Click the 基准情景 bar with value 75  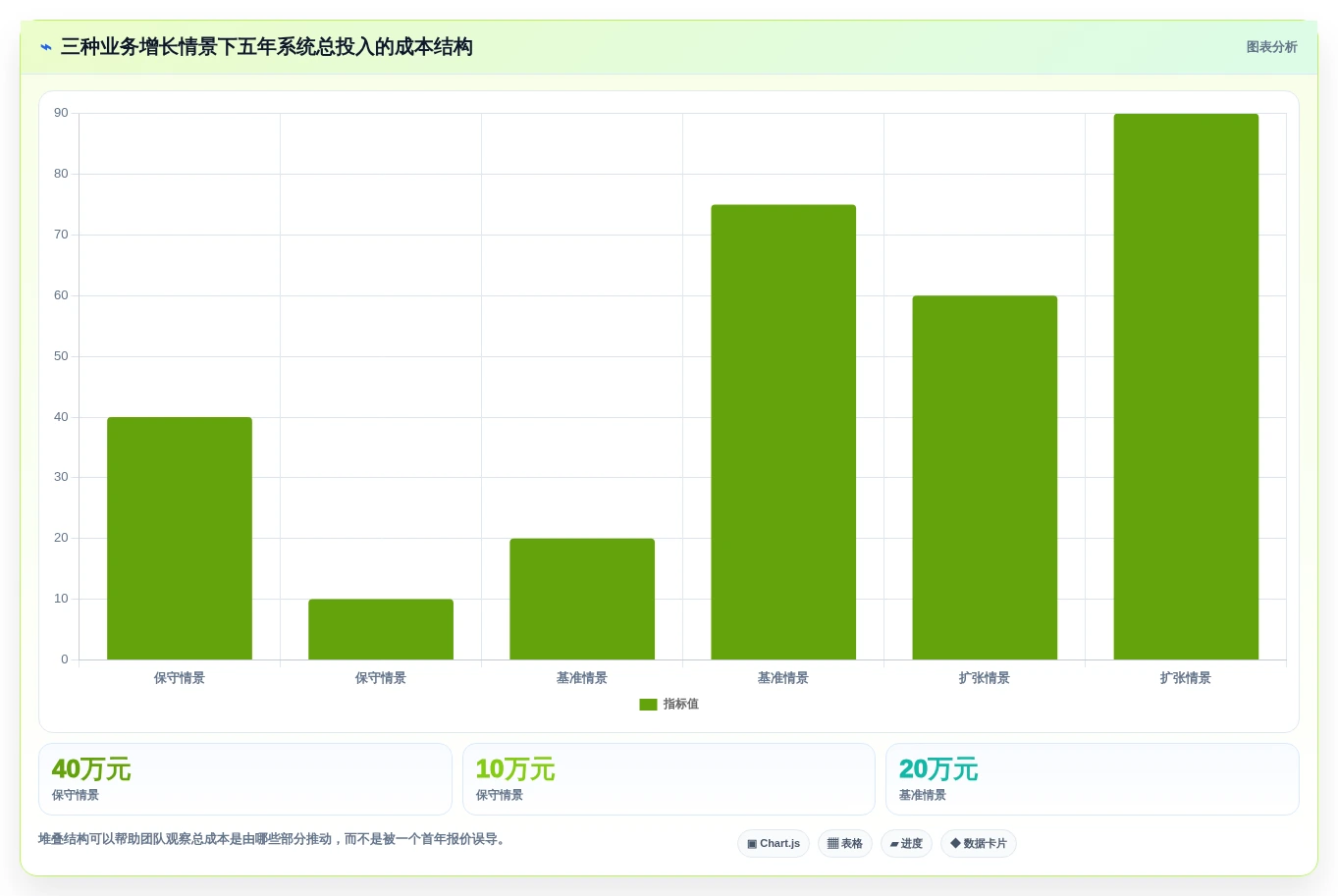click(x=783, y=432)
